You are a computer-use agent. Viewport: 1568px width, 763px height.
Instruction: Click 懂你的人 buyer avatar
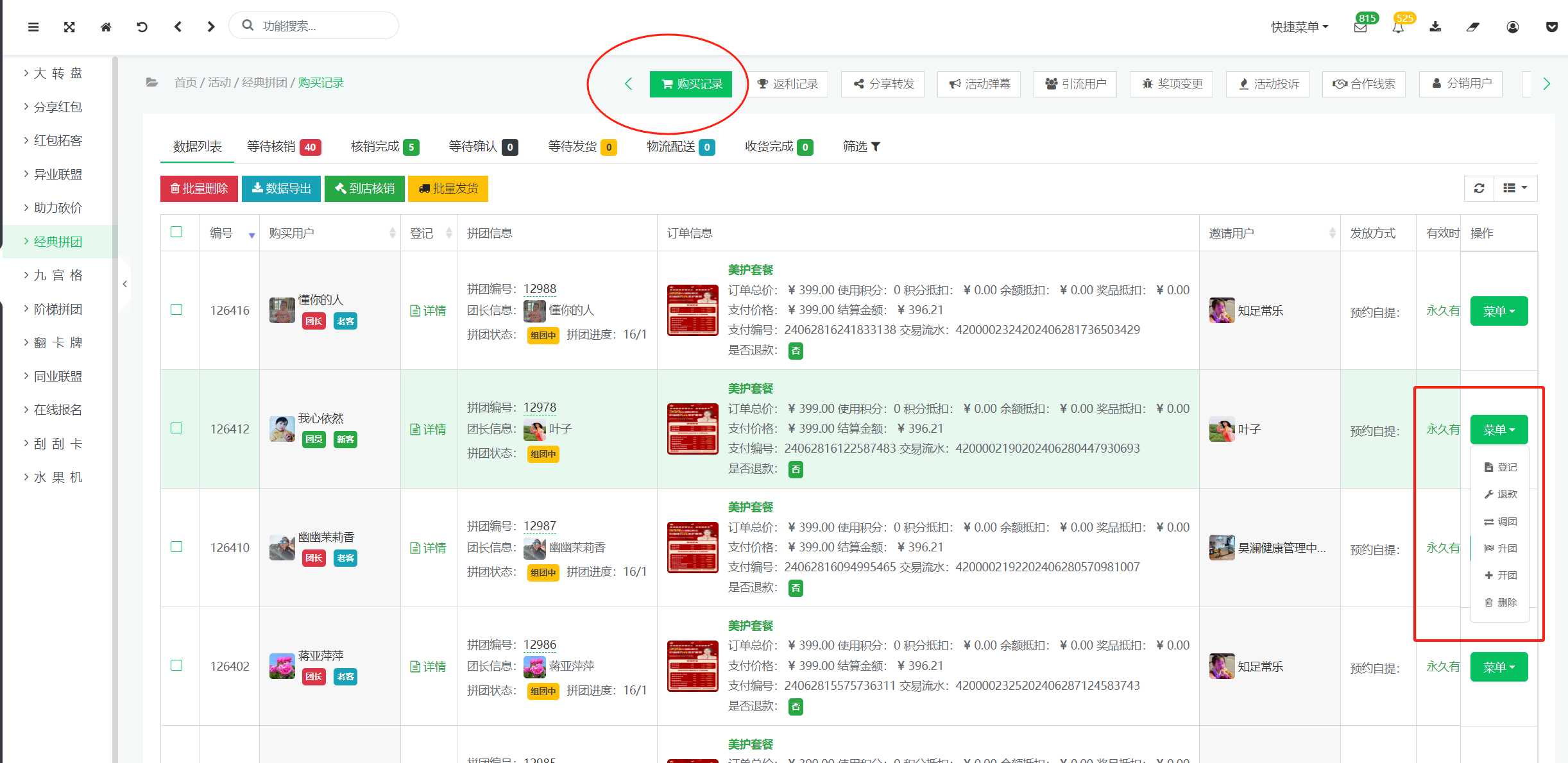pos(282,310)
